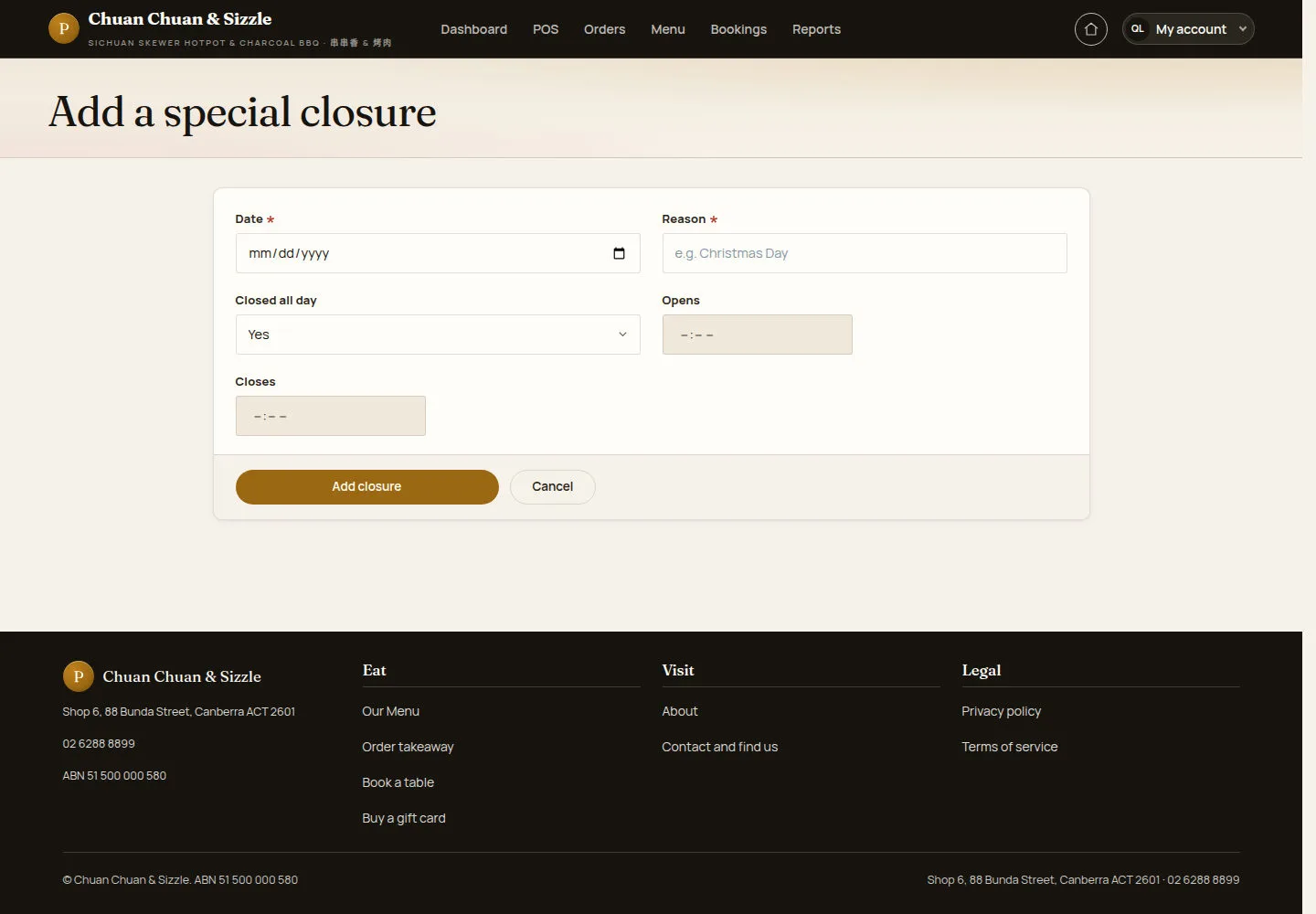Visit the Contact and find us link
Screen dimensions: 1316x914
point(719,747)
